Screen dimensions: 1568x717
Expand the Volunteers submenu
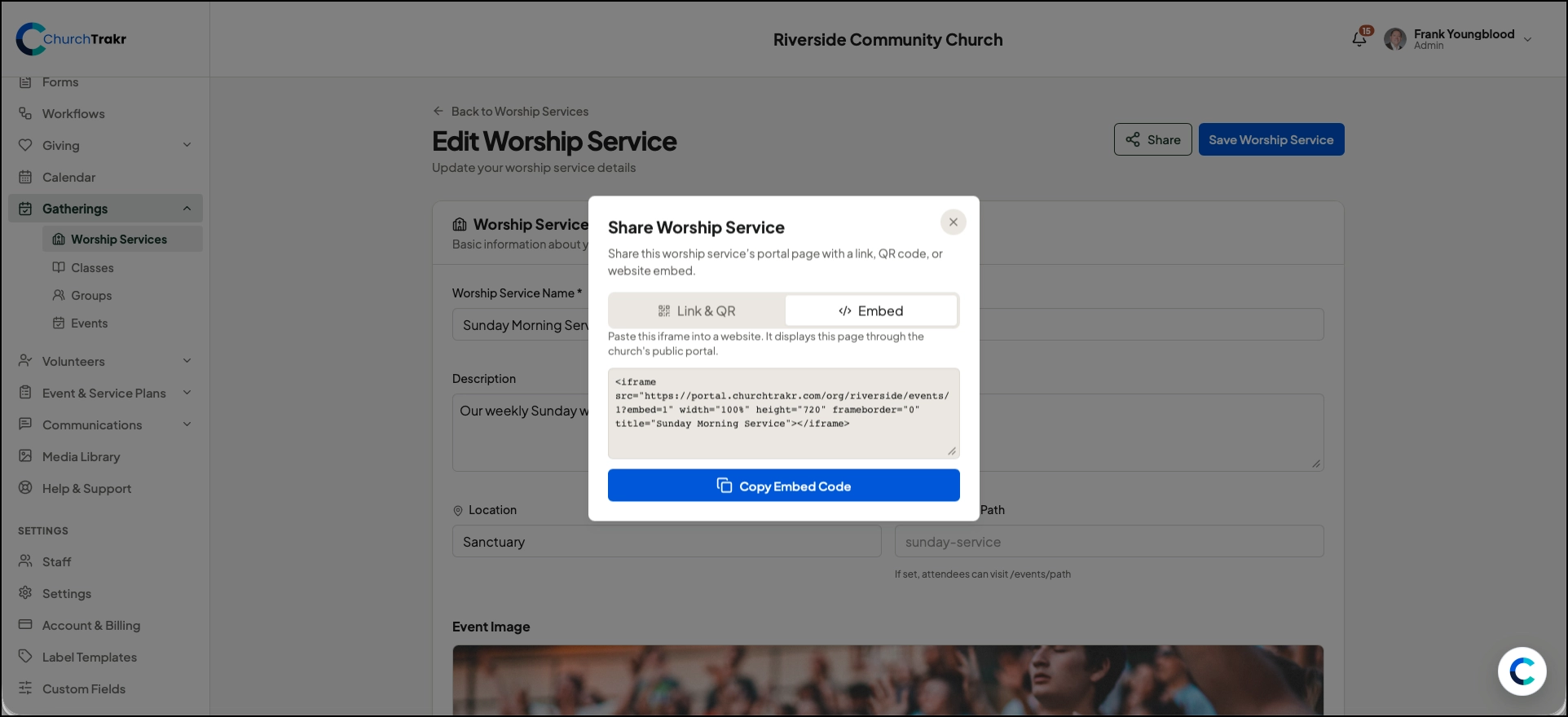(x=187, y=361)
